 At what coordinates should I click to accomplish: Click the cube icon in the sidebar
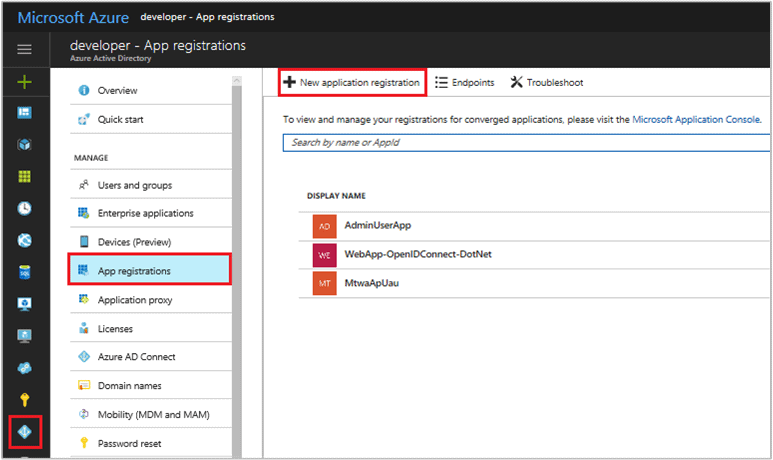click(25, 145)
